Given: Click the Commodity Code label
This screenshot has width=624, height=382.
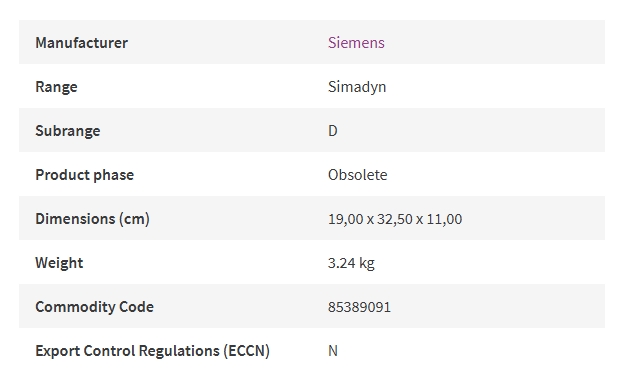Looking at the screenshot, I should click(x=94, y=307).
